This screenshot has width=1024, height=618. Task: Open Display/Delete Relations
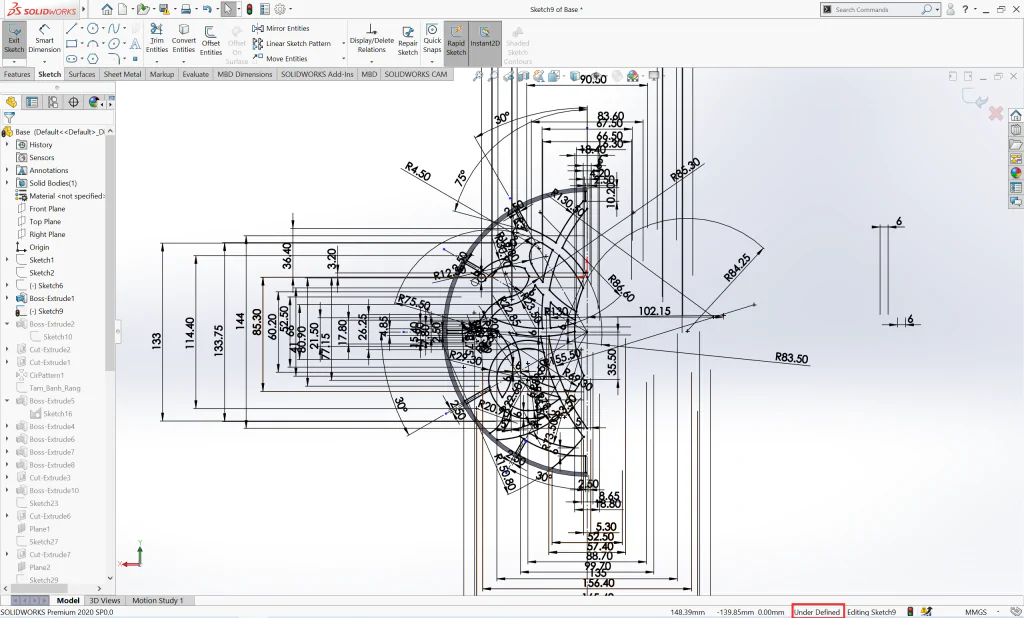[x=372, y=39]
